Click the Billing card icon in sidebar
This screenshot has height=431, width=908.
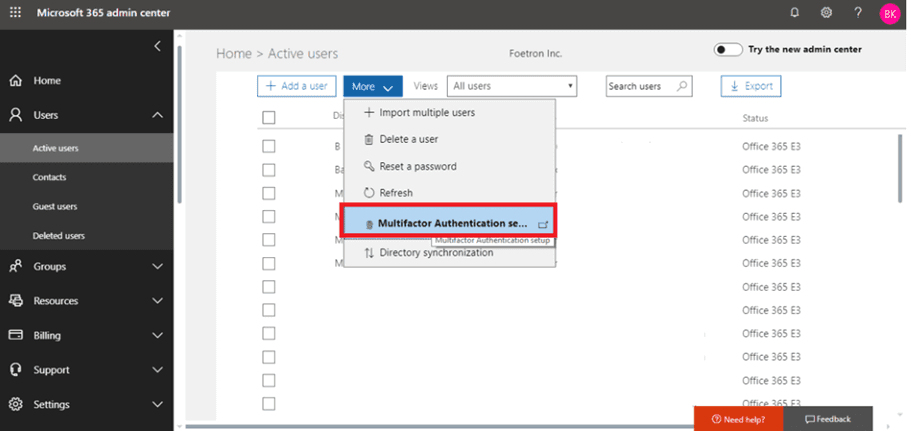[x=16, y=335]
